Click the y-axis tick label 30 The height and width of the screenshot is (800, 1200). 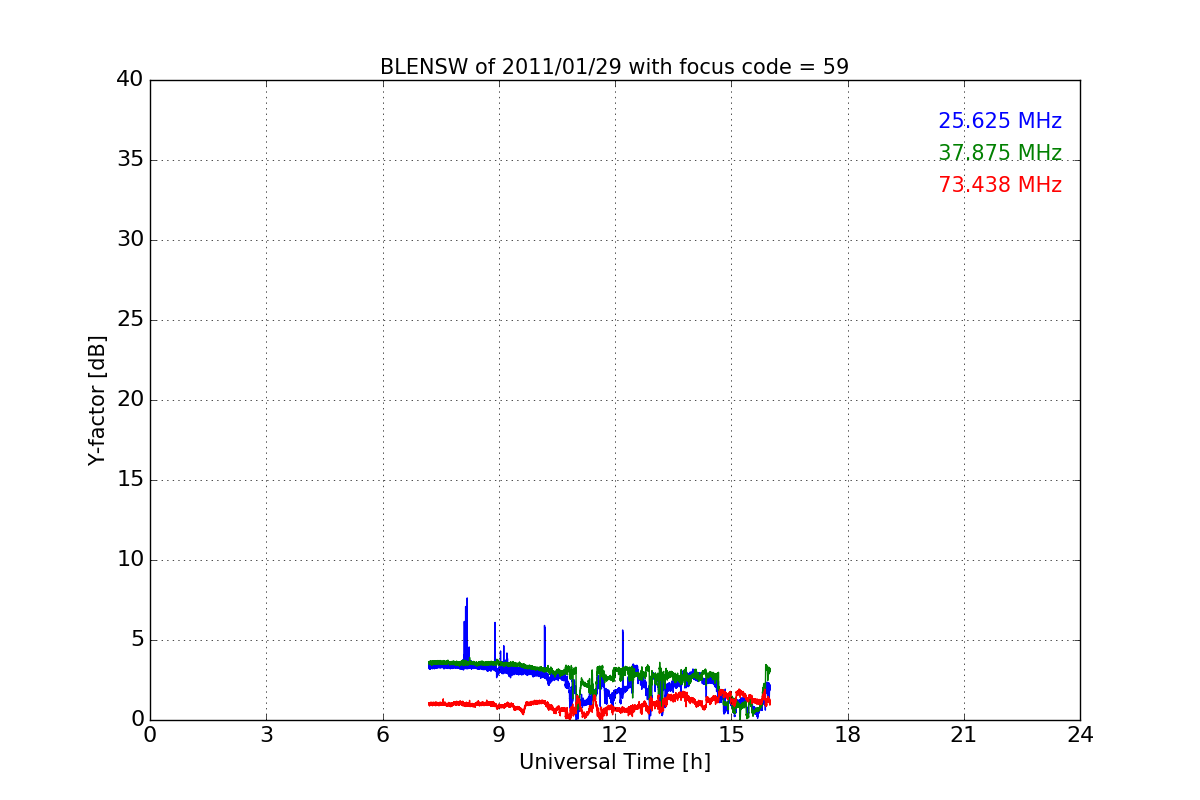[x=130, y=240]
